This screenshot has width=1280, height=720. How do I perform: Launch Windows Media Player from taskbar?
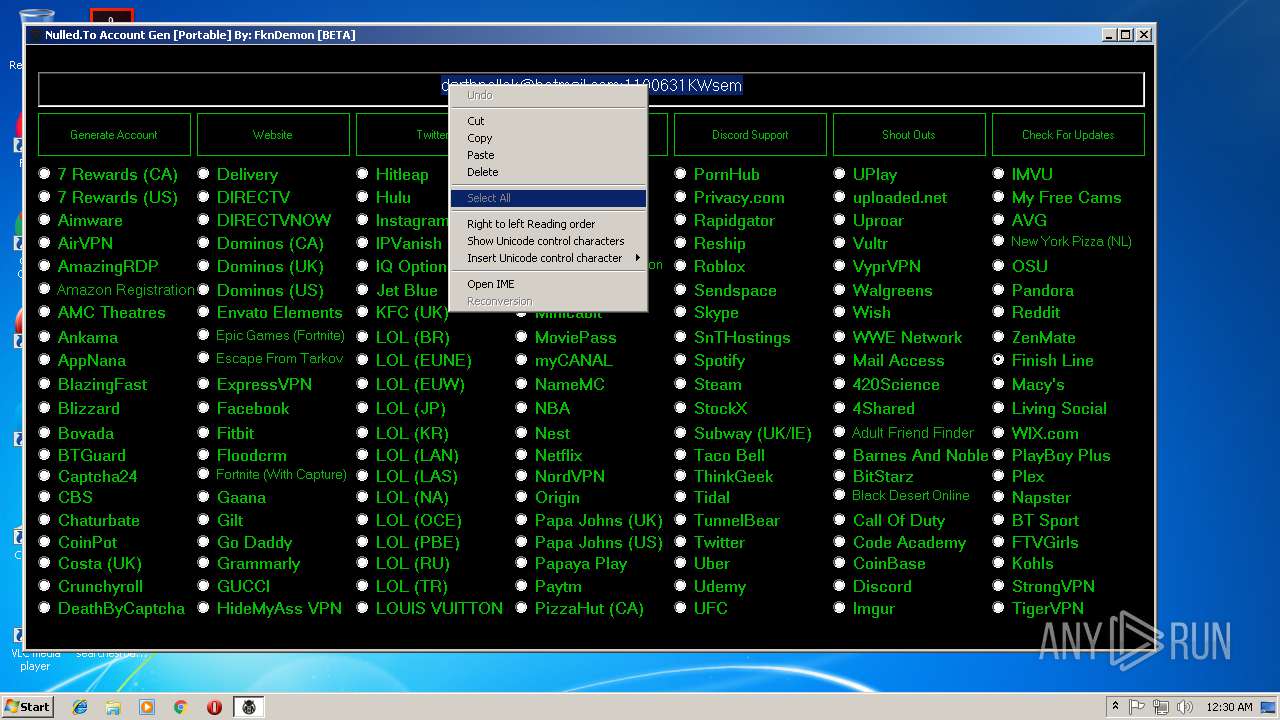click(x=147, y=707)
